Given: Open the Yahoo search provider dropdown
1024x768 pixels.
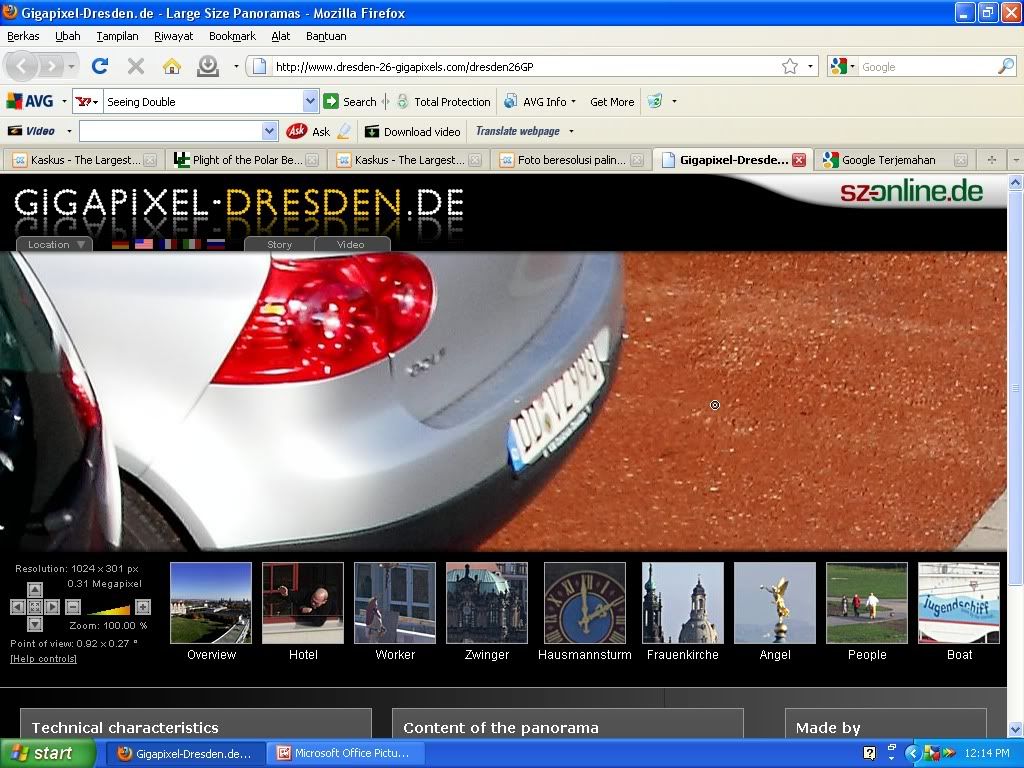Looking at the screenshot, I should coord(87,101).
